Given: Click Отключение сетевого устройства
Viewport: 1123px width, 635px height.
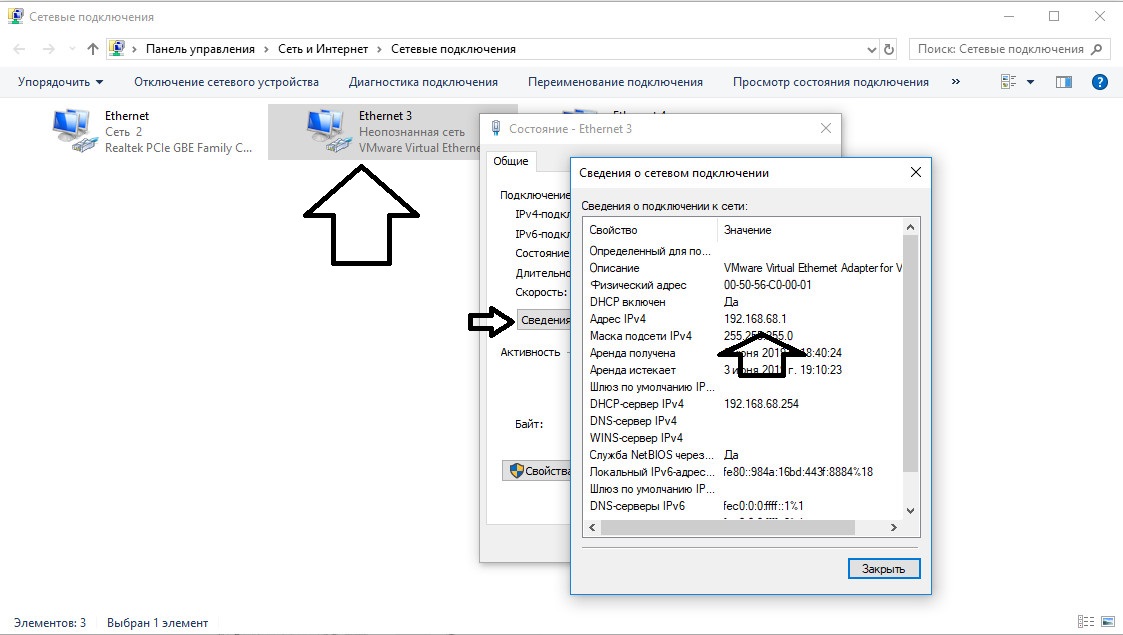Looking at the screenshot, I should tap(226, 82).
